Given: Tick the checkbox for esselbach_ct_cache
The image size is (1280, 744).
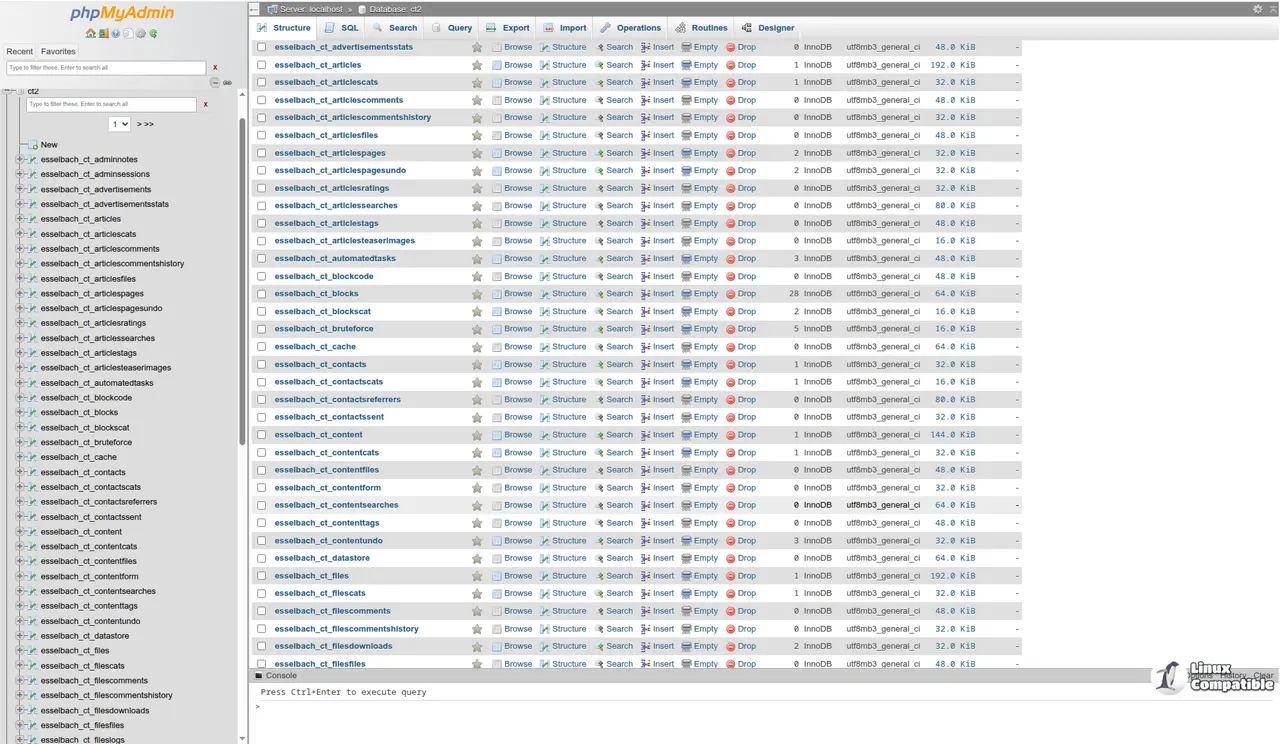Looking at the screenshot, I should tap(261, 347).
